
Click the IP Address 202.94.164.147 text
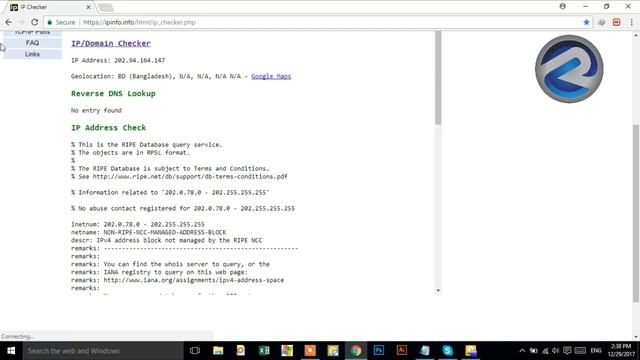pos(118,60)
